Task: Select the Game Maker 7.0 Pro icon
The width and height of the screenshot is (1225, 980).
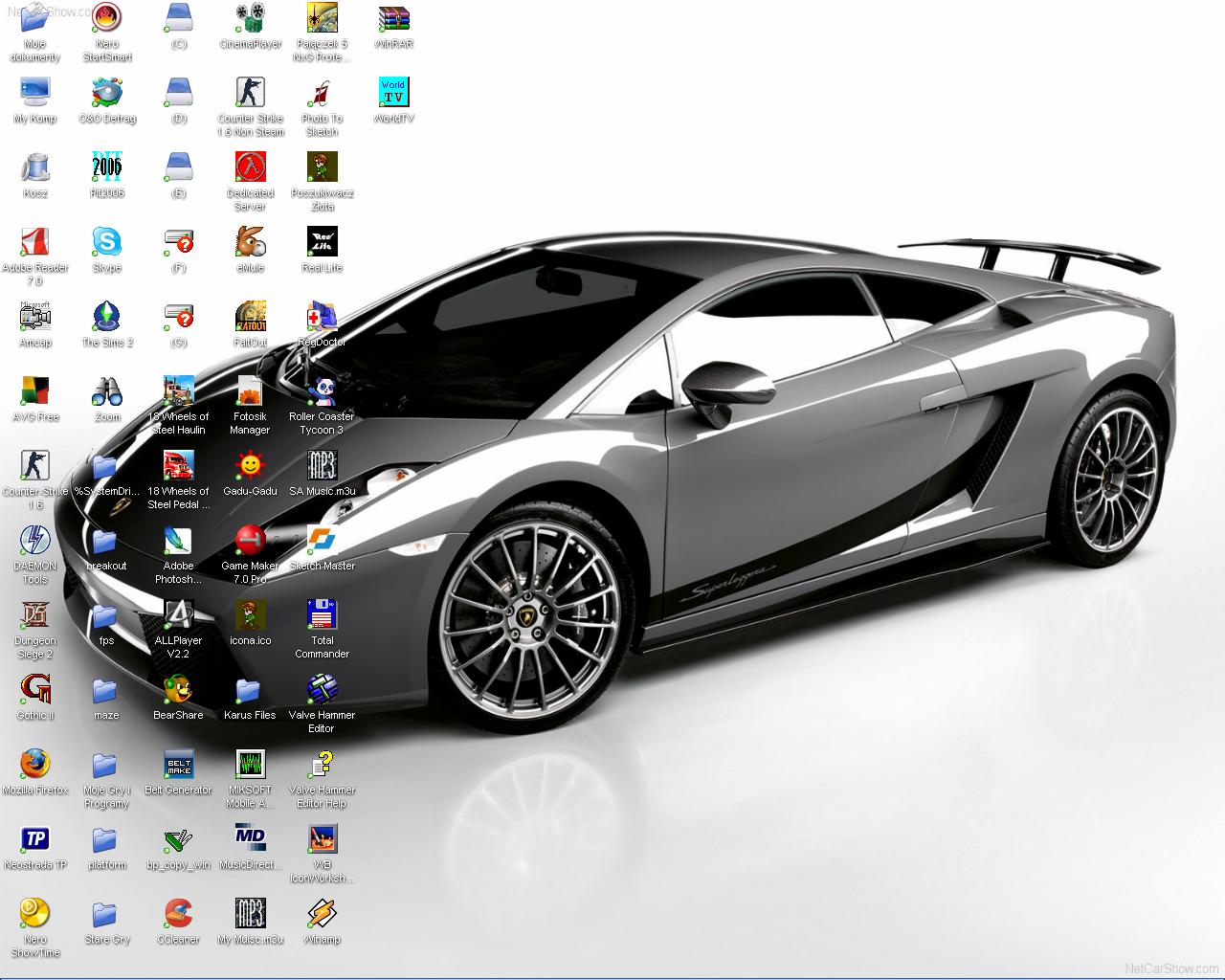Action: click(250, 541)
